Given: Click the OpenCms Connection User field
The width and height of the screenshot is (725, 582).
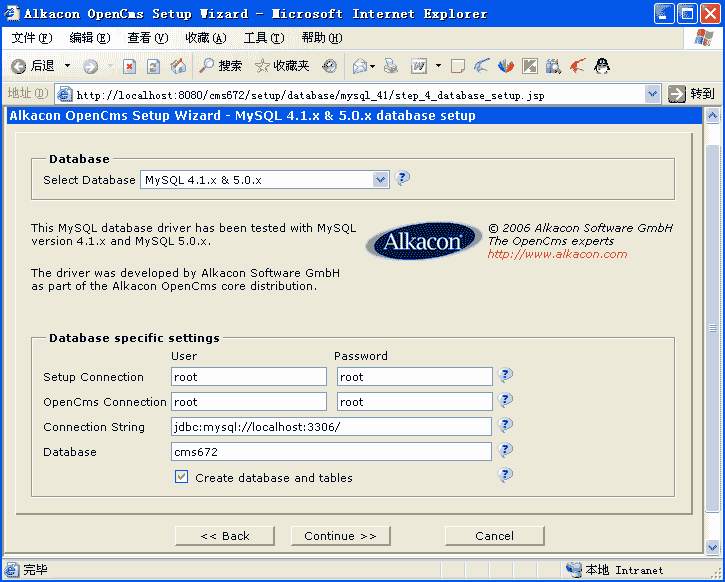Looking at the screenshot, I should [x=249, y=402].
